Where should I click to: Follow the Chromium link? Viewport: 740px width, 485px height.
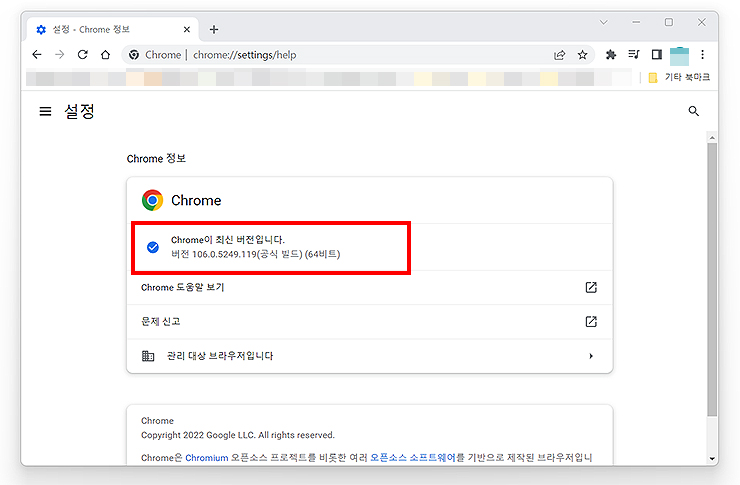click(x=207, y=458)
